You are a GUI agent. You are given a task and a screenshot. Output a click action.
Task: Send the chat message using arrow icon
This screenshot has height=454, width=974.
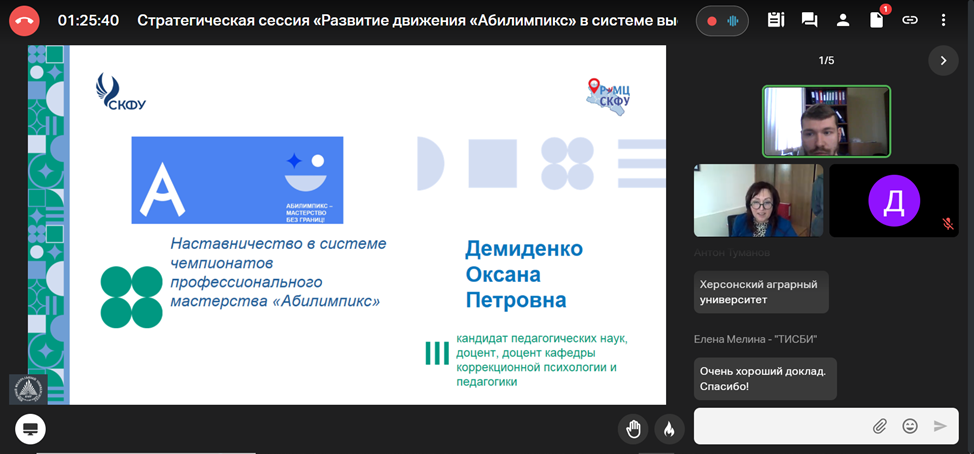pos(940,426)
